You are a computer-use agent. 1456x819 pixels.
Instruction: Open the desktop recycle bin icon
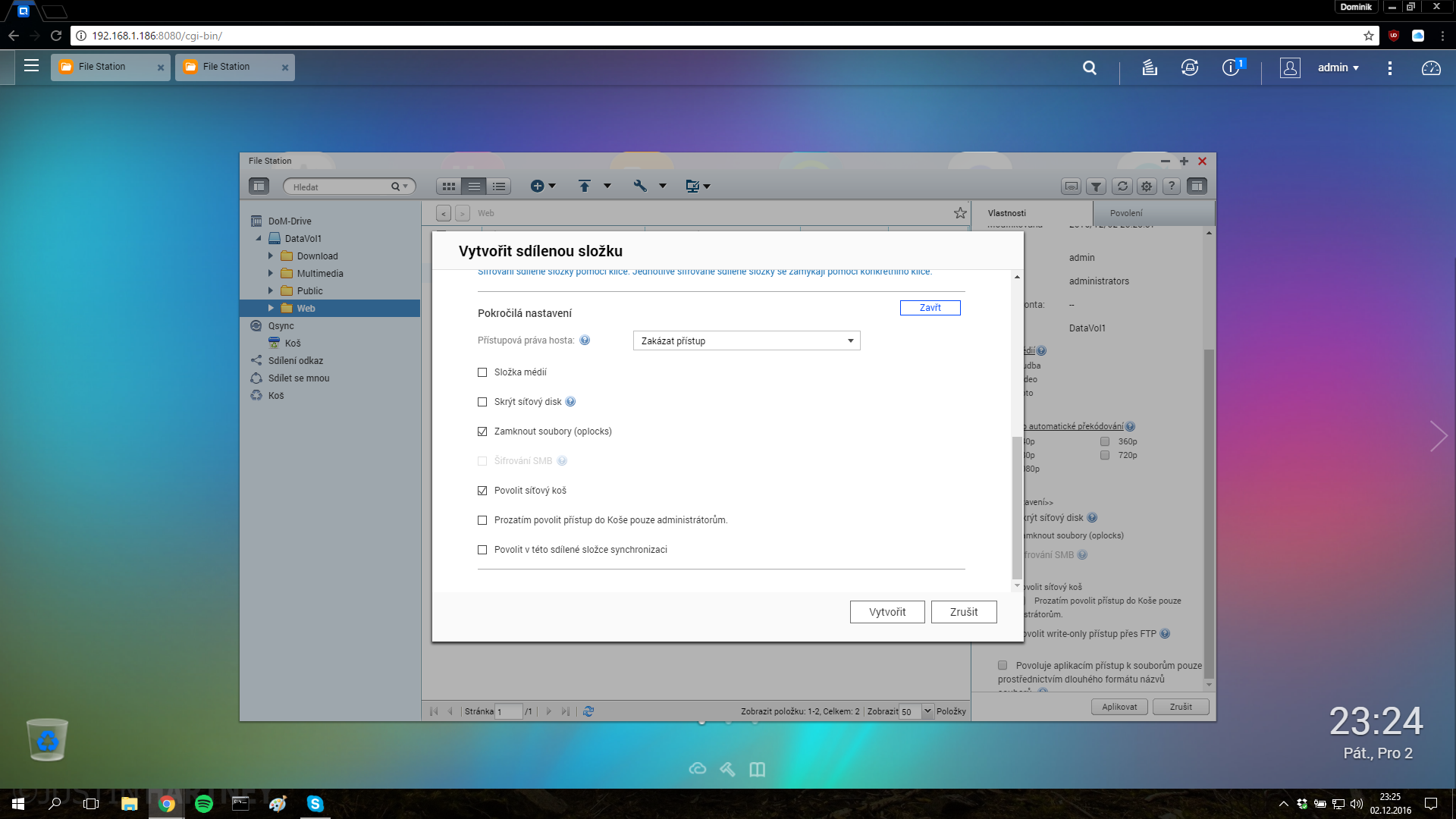tap(47, 739)
